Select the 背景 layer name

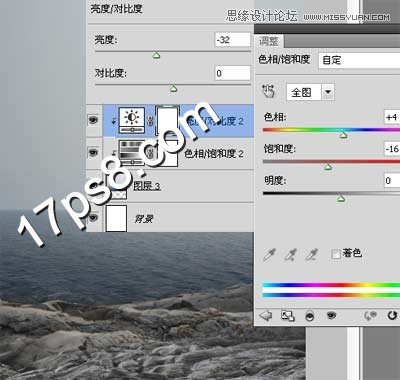pos(144,219)
